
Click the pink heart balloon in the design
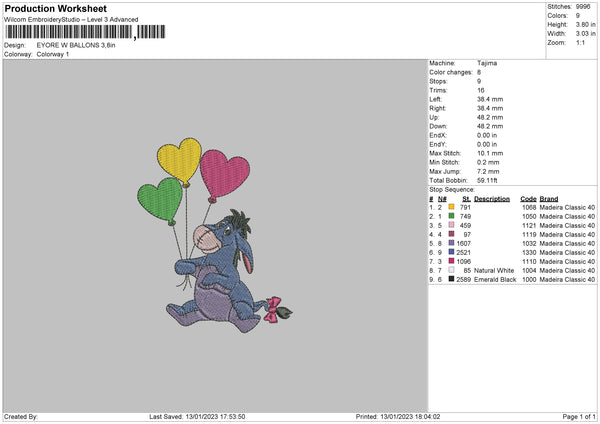(x=225, y=172)
